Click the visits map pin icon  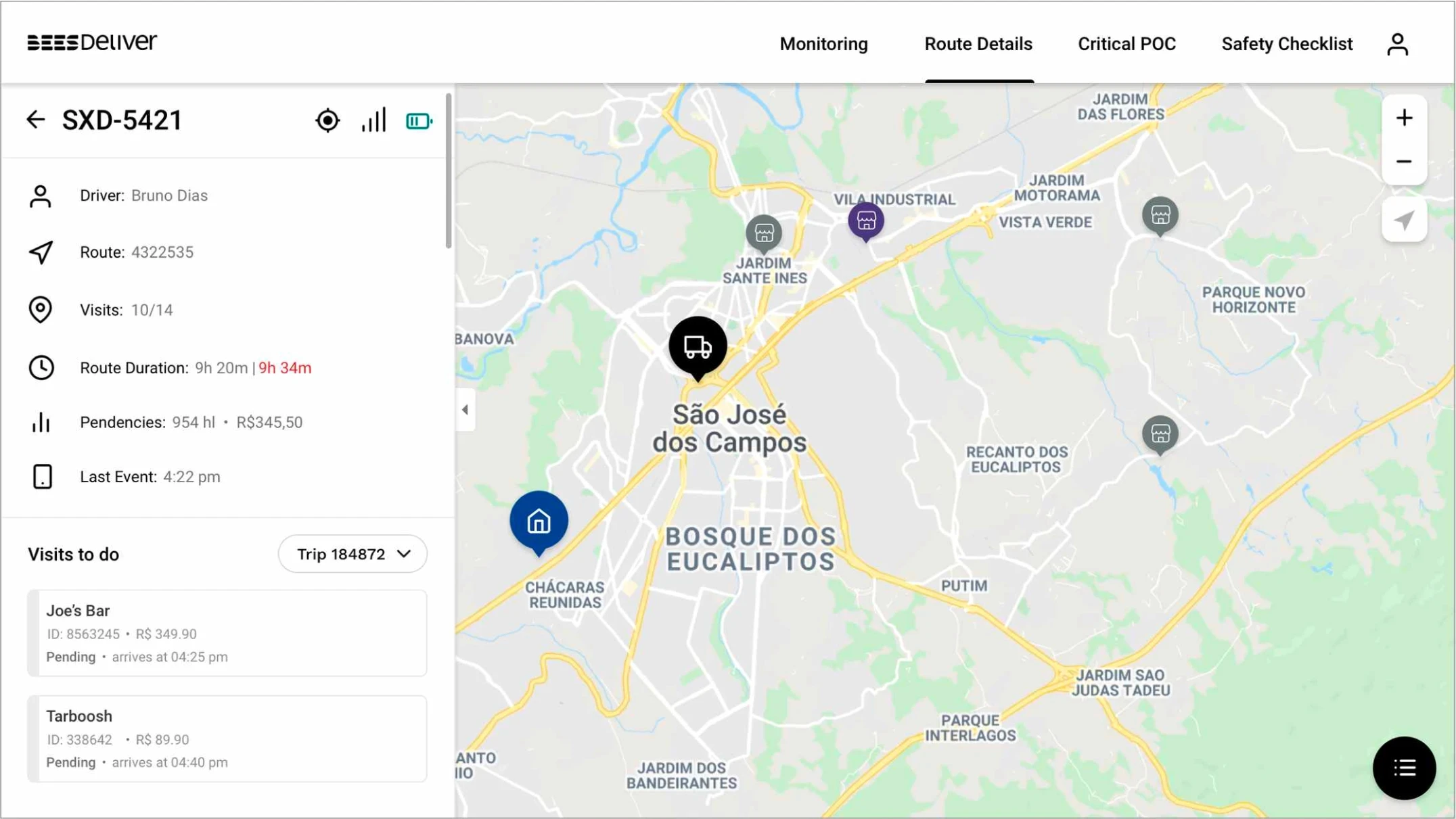pos(41,310)
